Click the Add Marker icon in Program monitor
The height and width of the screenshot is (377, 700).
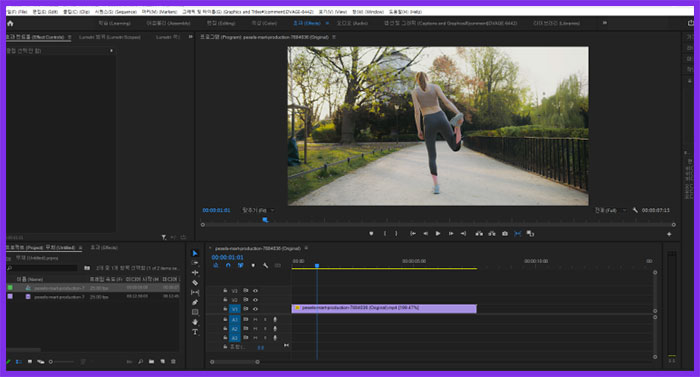[x=371, y=234]
